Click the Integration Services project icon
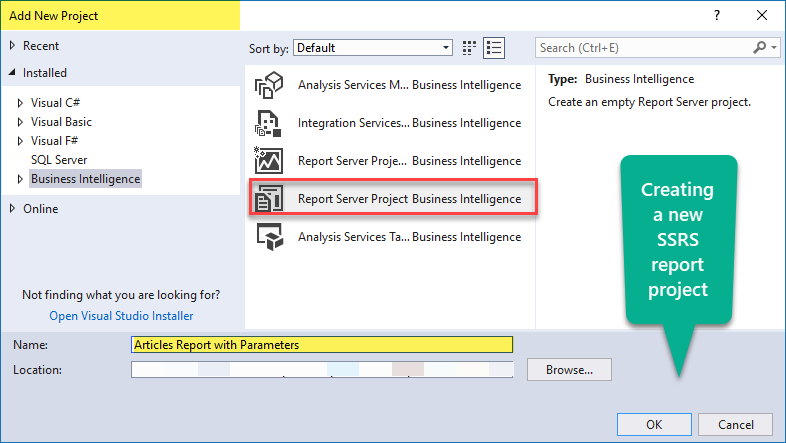Viewport: 786px width, 443px height. pos(268,123)
